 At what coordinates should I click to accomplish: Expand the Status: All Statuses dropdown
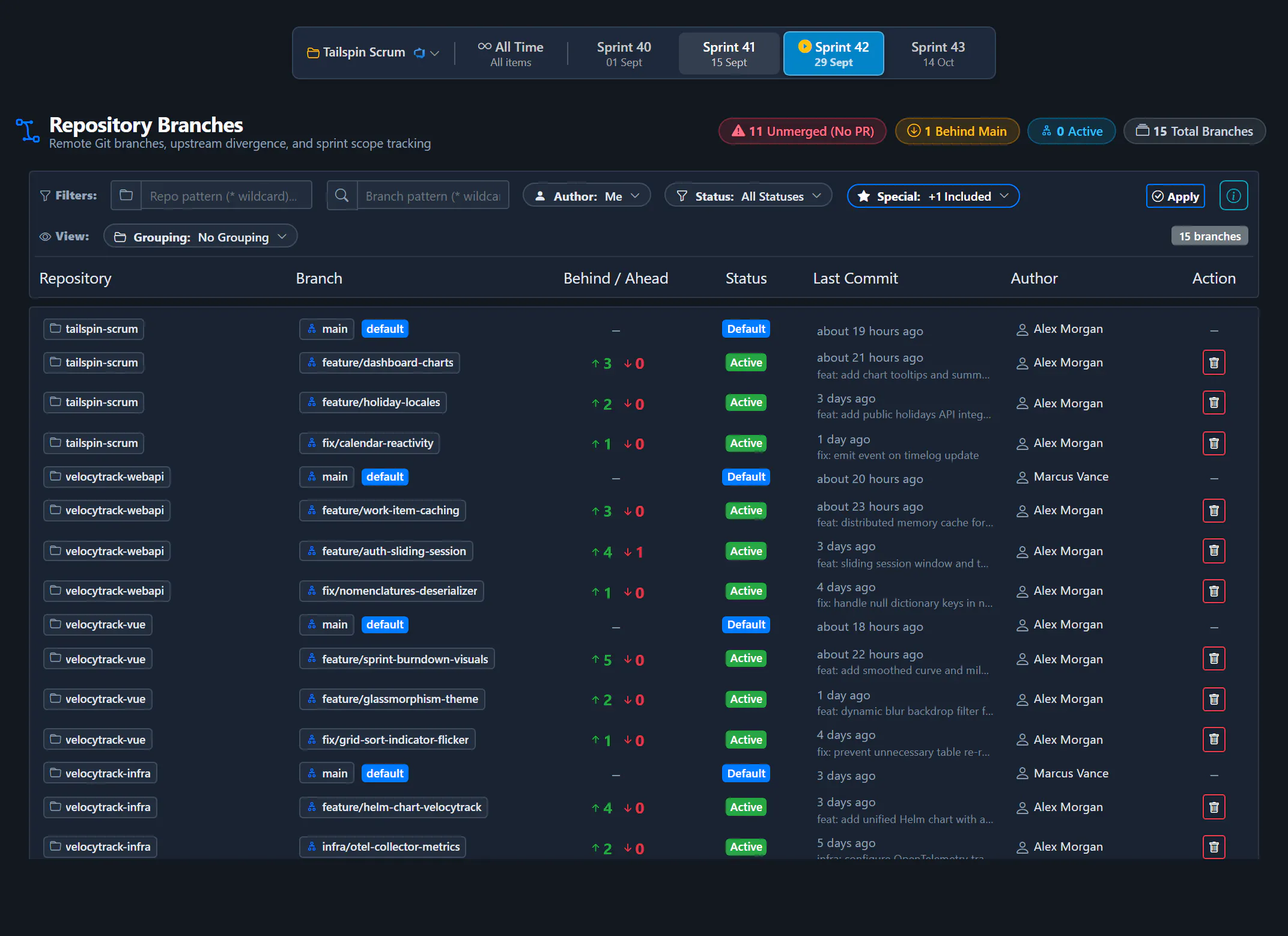tap(748, 196)
